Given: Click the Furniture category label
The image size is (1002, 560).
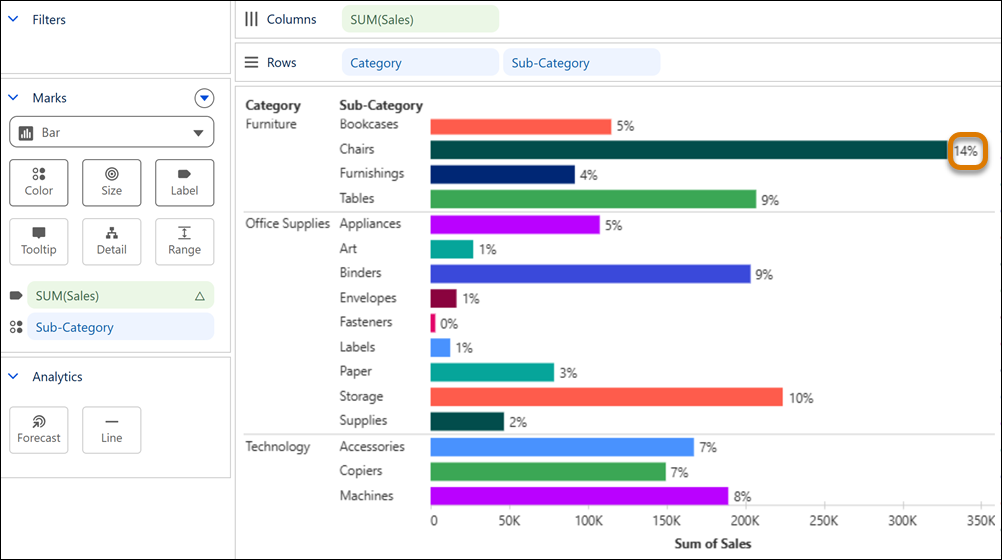Looking at the screenshot, I should pyautogui.click(x=271, y=124).
